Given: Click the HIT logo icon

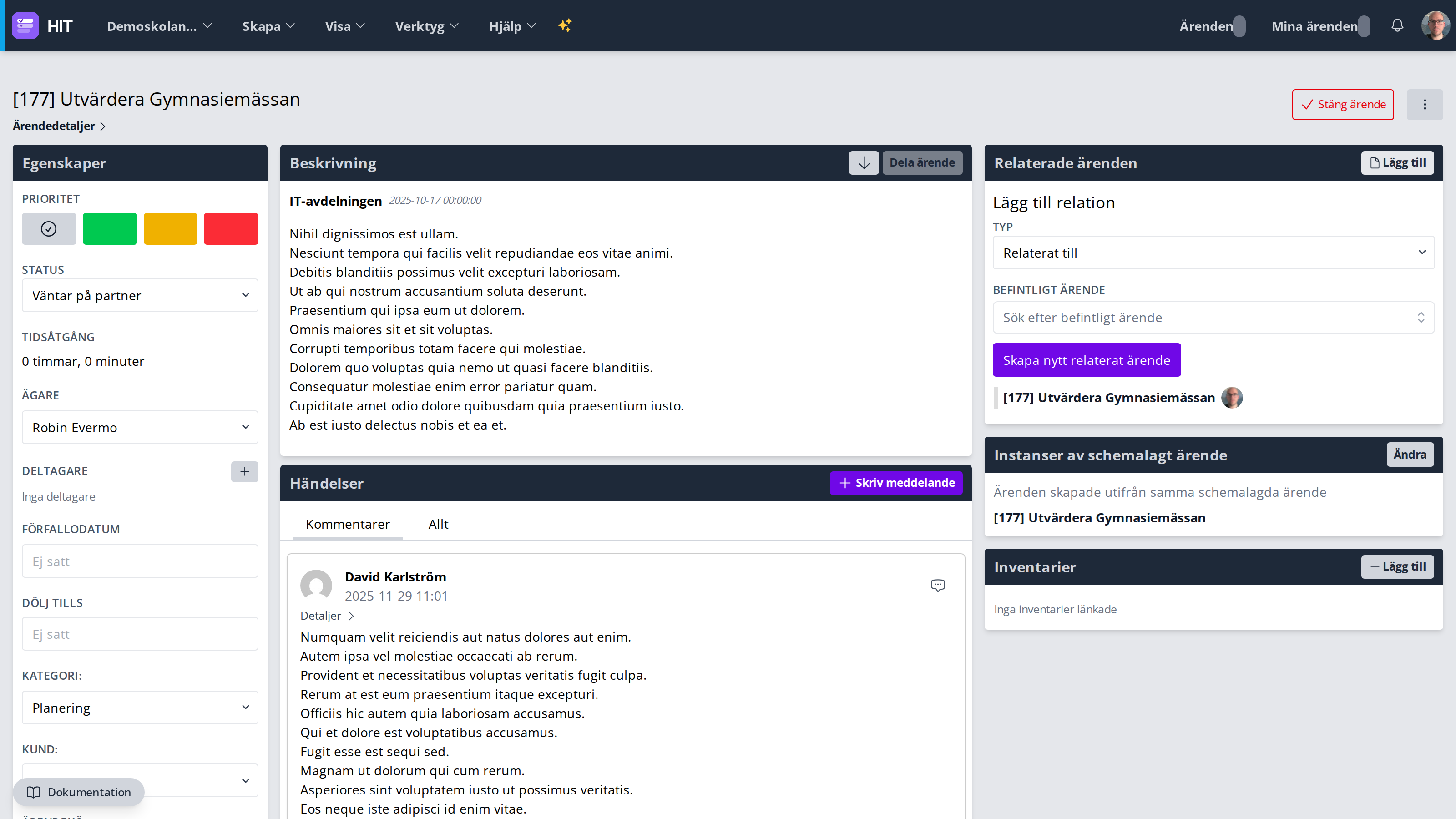Looking at the screenshot, I should (25, 25).
